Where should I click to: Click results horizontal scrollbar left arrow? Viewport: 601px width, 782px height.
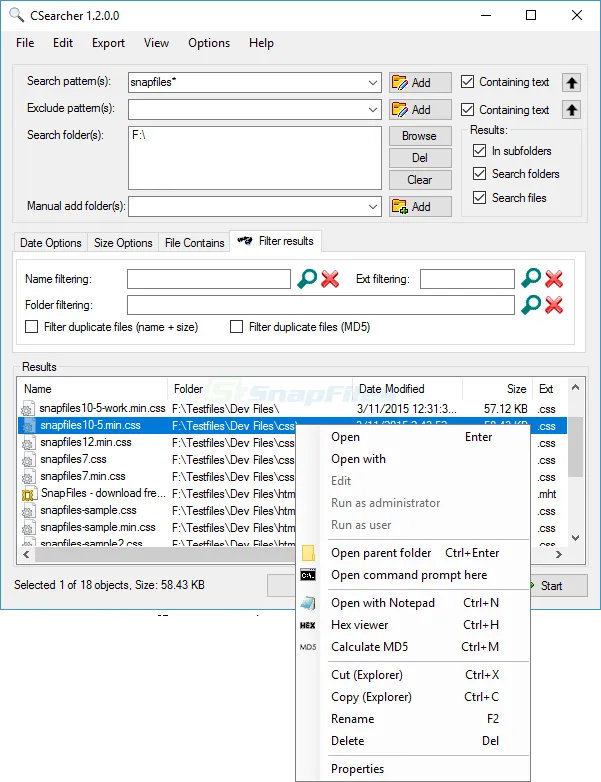tap(26, 554)
